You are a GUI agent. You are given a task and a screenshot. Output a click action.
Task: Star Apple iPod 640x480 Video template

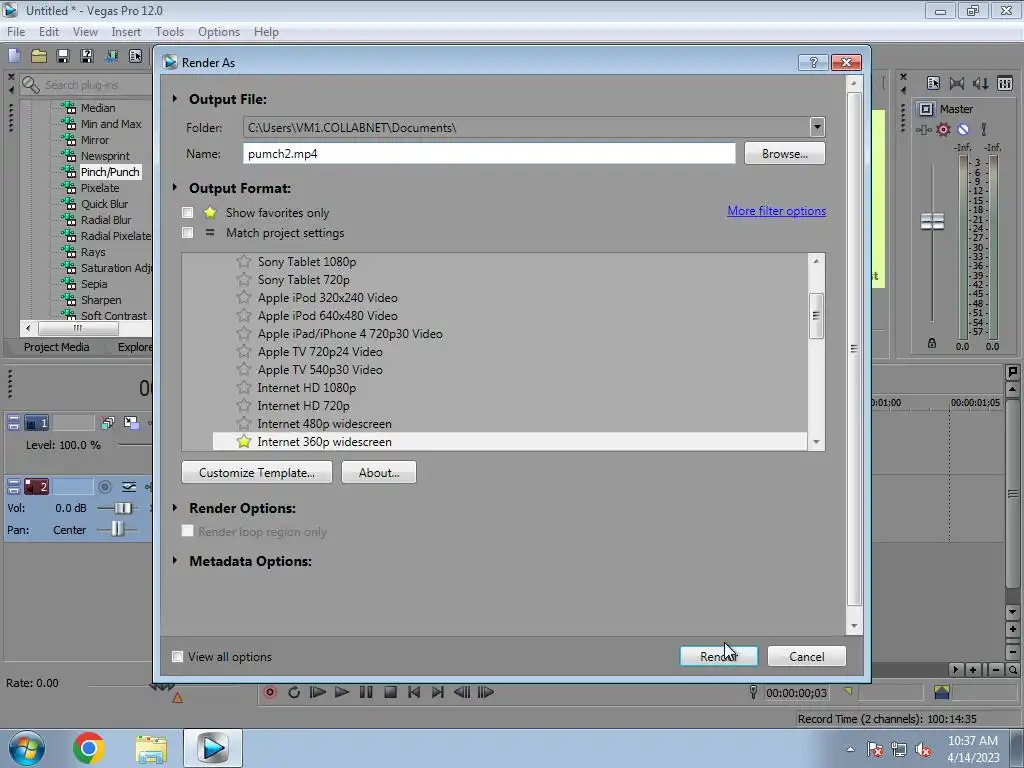(244, 315)
